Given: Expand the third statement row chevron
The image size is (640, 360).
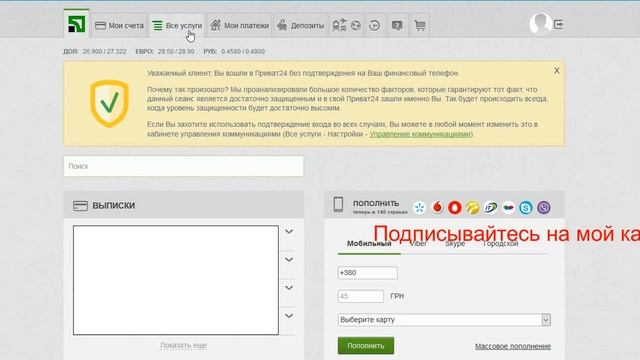Looking at the screenshot, I should point(289,288).
